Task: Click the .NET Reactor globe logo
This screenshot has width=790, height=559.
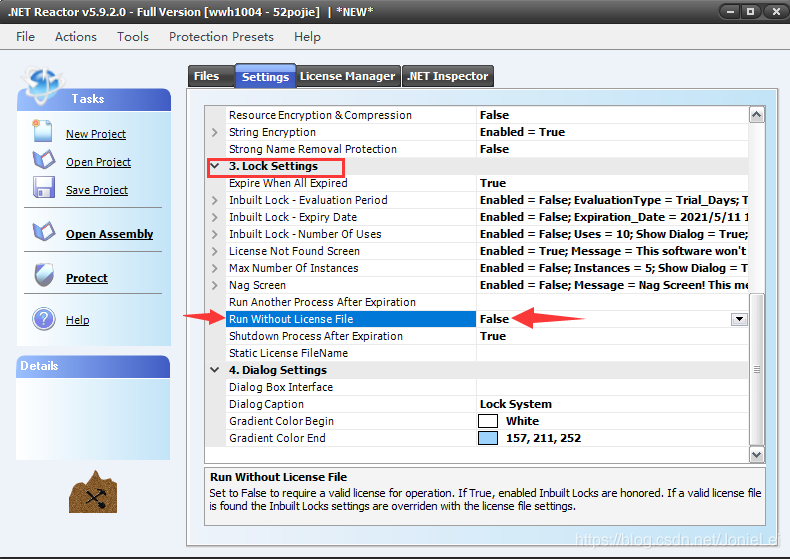Action: click(x=42, y=85)
